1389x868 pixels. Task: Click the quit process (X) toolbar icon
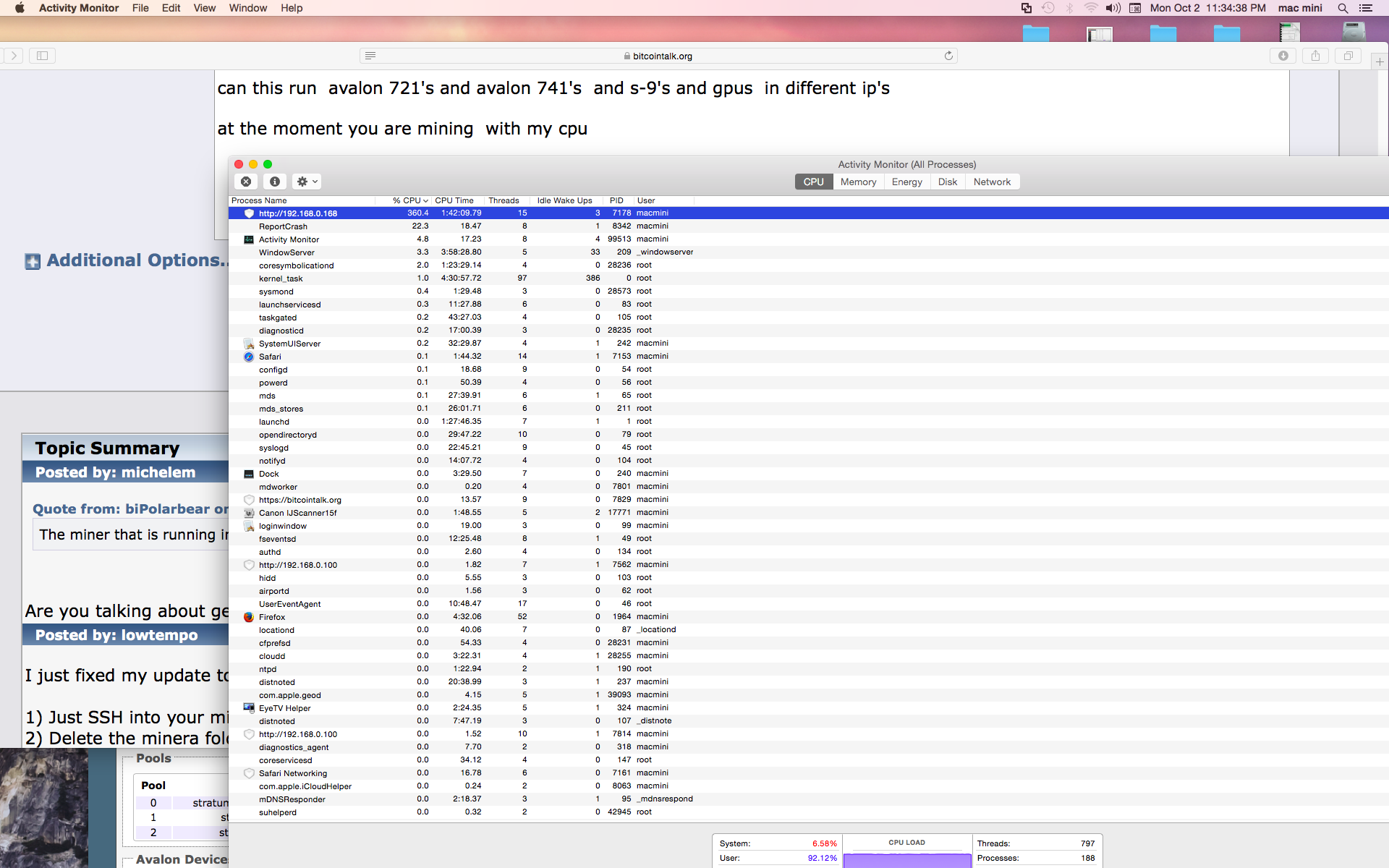(x=246, y=182)
